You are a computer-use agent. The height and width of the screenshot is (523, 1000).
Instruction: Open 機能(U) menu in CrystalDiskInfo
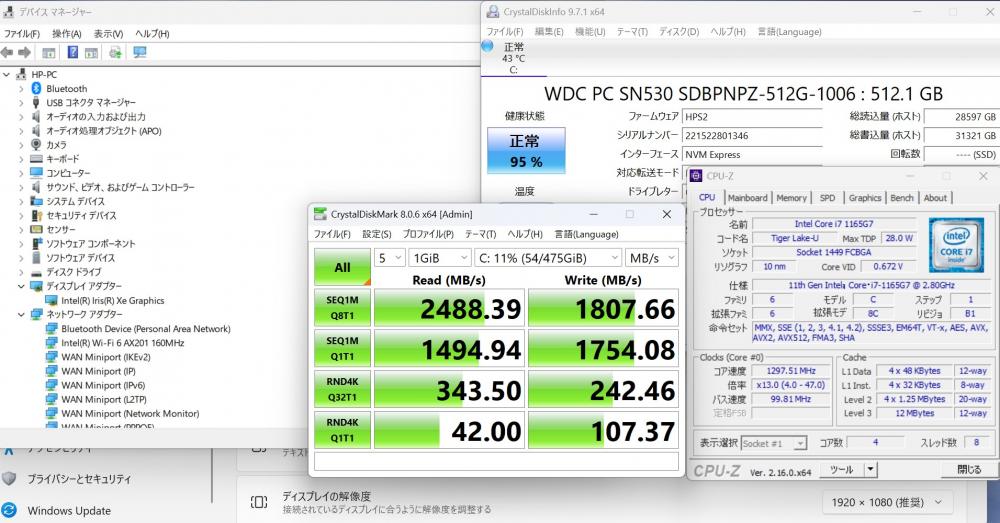590,31
